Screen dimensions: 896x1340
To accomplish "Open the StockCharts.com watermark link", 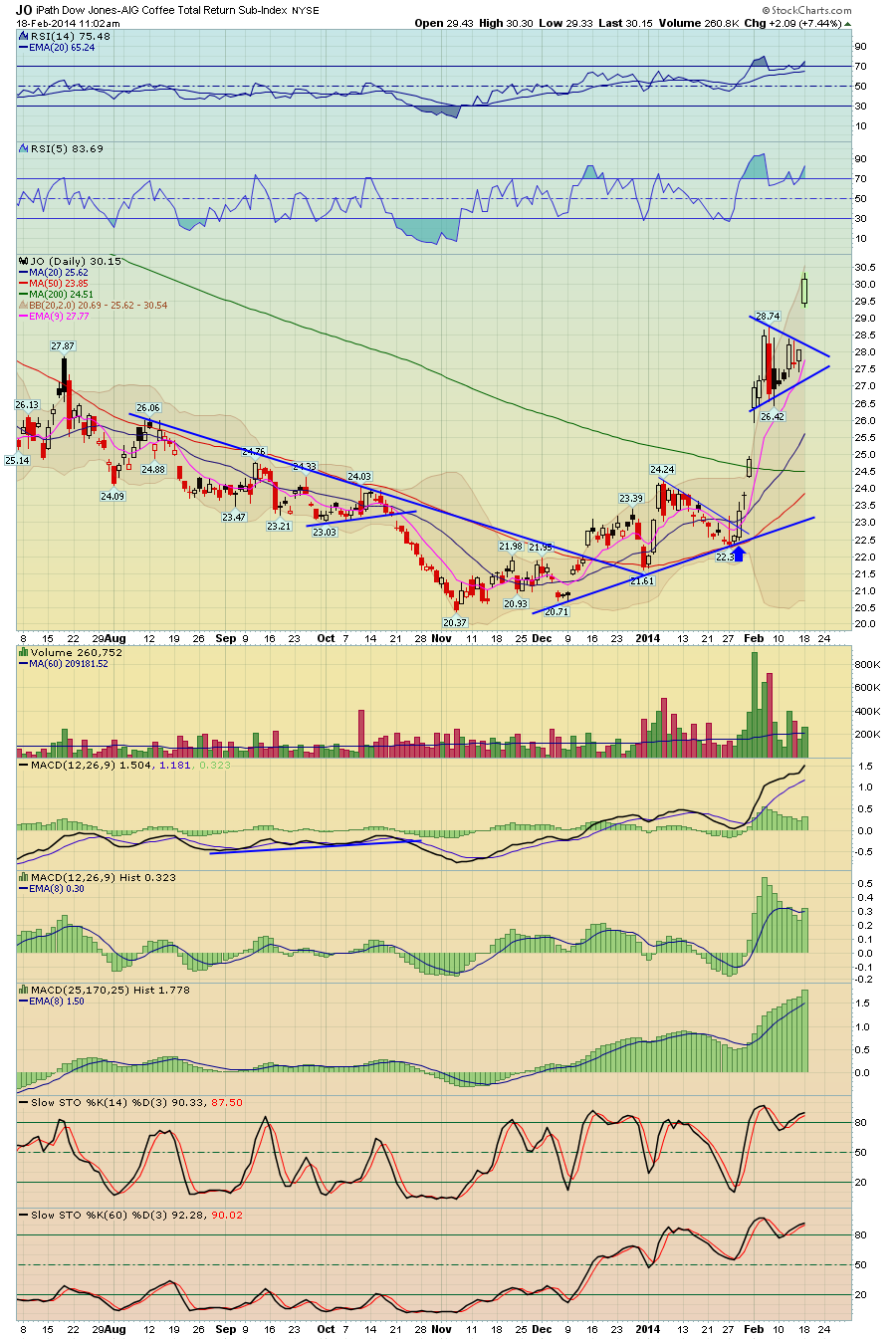I will pos(809,11).
